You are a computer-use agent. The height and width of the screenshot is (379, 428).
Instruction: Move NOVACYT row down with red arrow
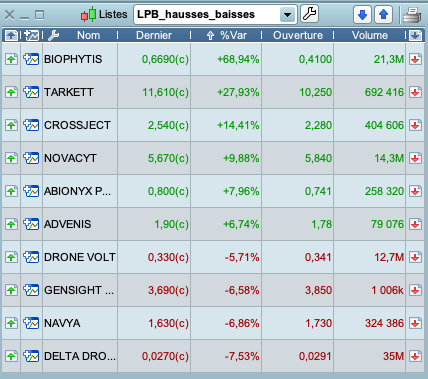coord(415,158)
